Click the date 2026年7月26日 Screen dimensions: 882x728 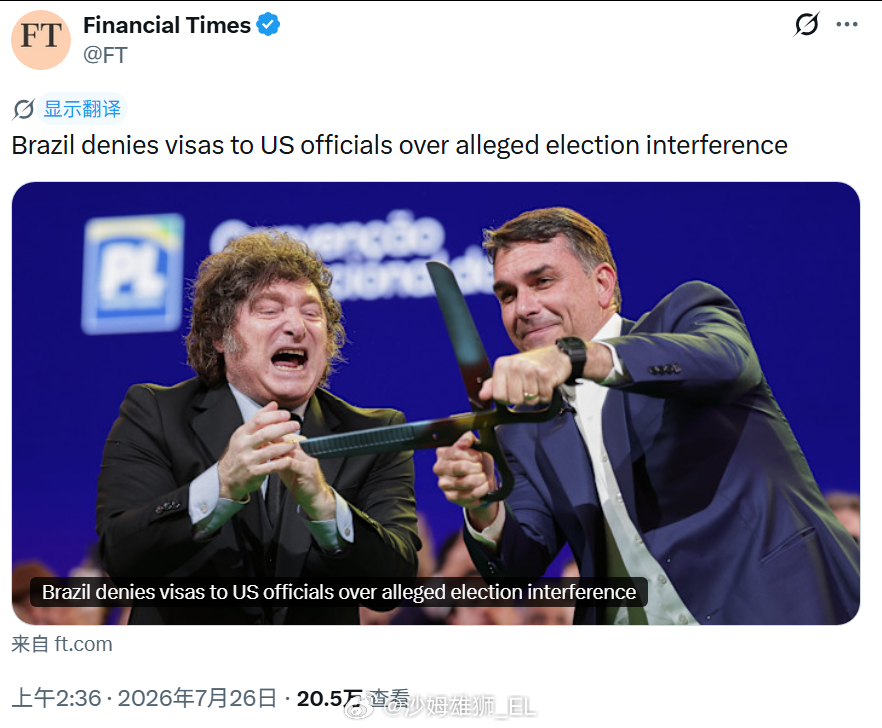click(197, 698)
